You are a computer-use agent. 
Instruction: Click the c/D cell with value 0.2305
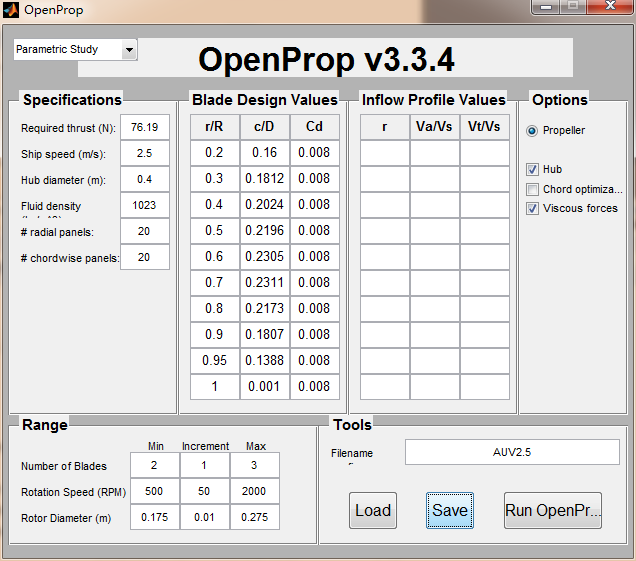pos(264,257)
